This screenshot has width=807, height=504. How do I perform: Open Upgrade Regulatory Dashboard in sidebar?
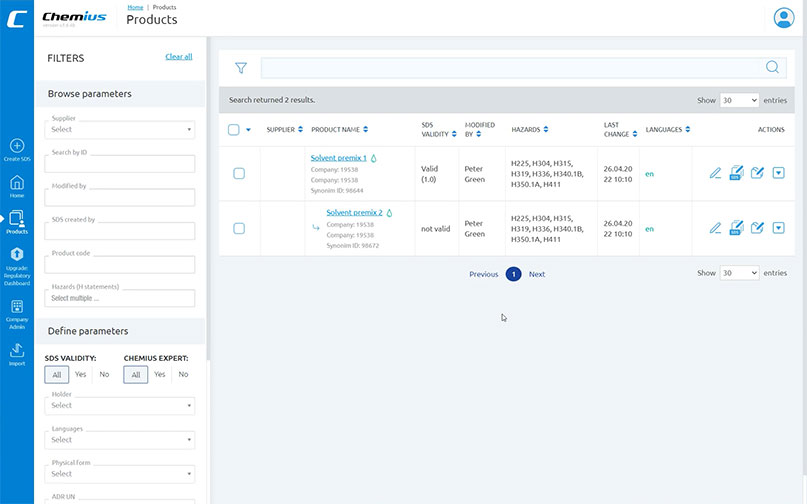tap(17, 255)
